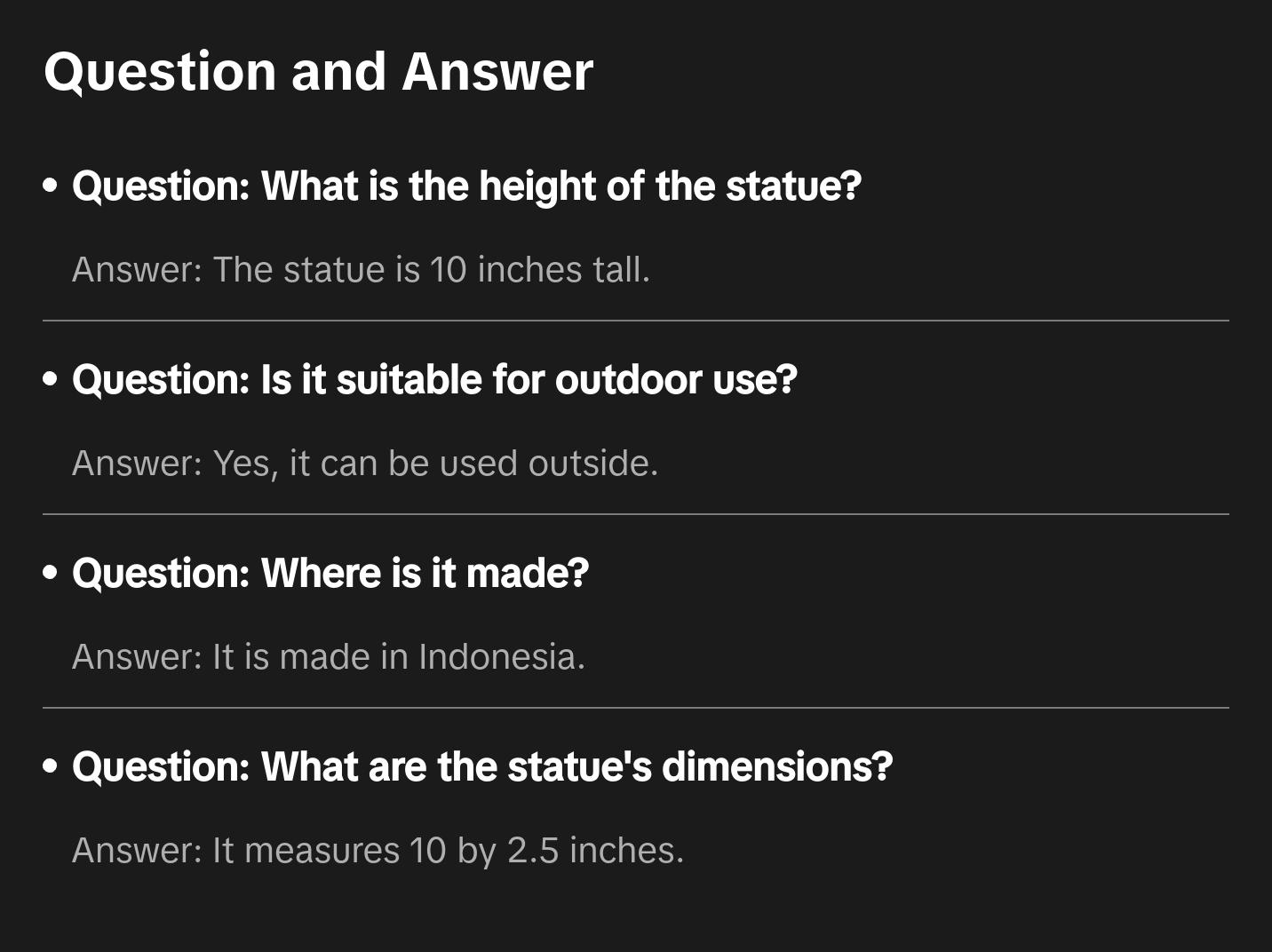Screen dimensions: 1272x952
Task: Click the "made in Indonesia" answer text
Action: (x=329, y=657)
